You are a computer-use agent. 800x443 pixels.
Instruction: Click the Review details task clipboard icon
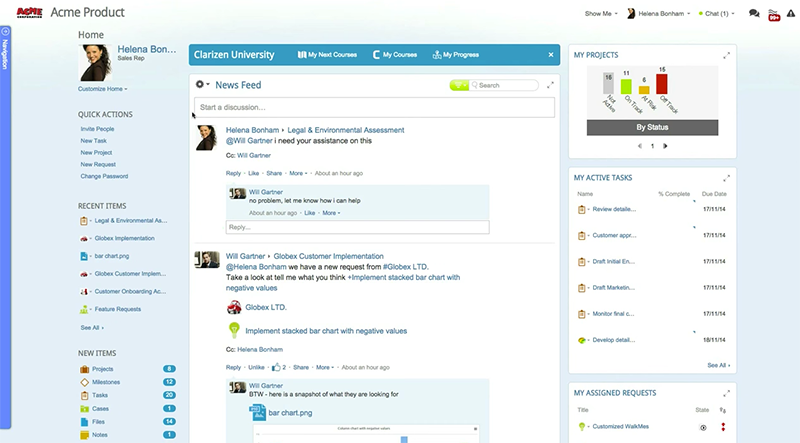point(581,209)
